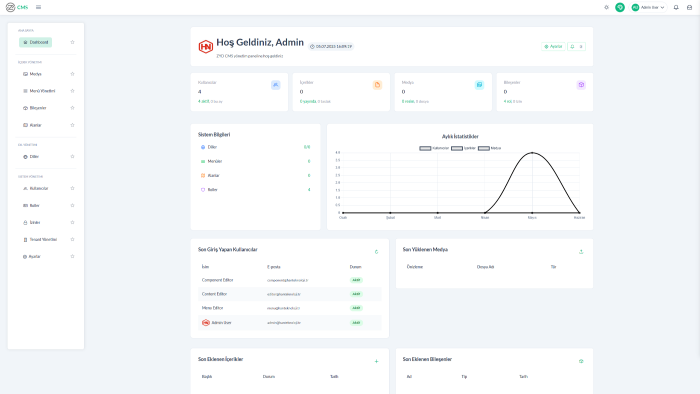Click the Dosya Adı column header
This screenshot has height=394, width=700.
(485, 267)
